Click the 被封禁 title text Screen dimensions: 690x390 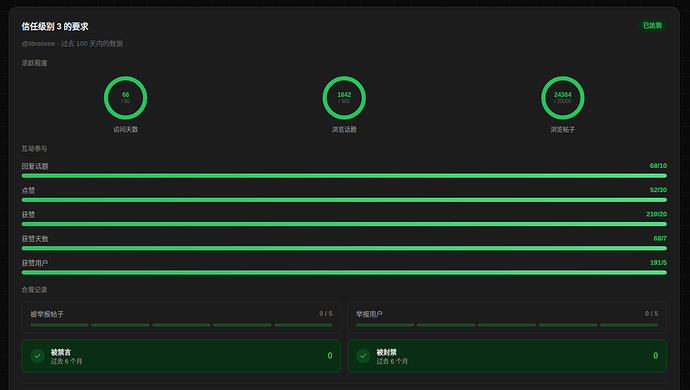click(x=386, y=352)
